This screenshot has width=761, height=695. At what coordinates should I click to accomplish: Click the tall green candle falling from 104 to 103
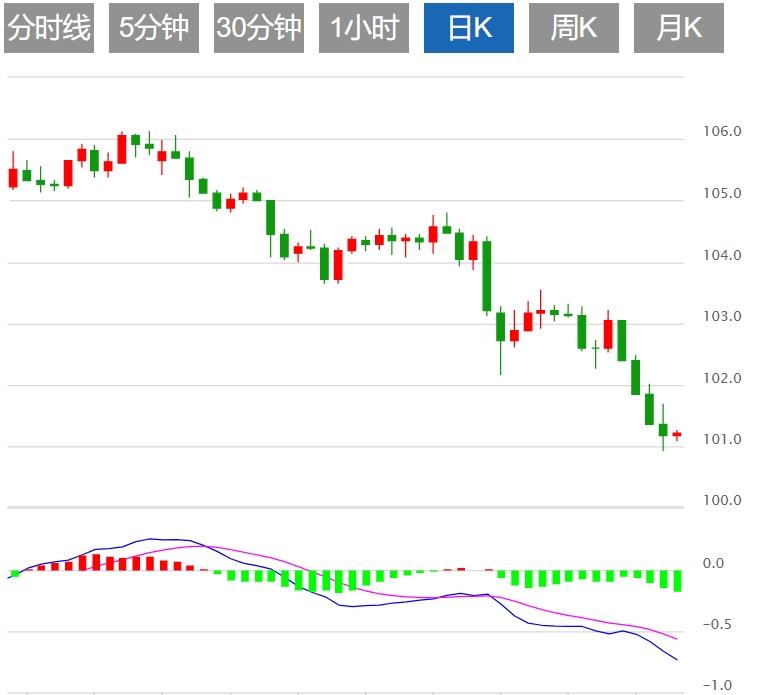[x=487, y=275]
